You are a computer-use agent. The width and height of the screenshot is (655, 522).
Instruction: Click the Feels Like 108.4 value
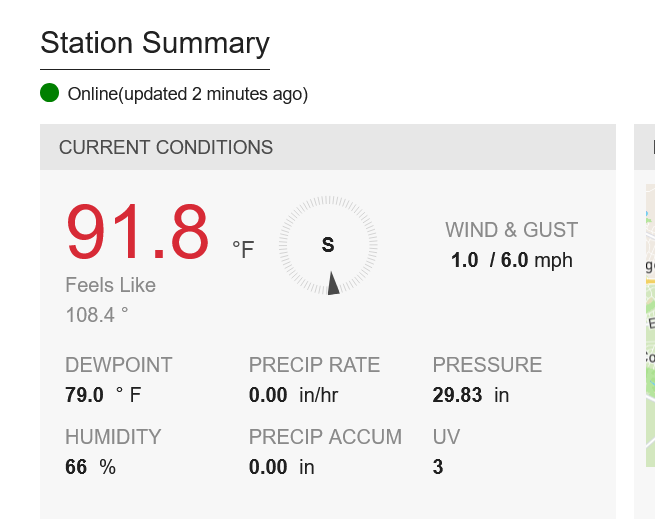coord(97,315)
